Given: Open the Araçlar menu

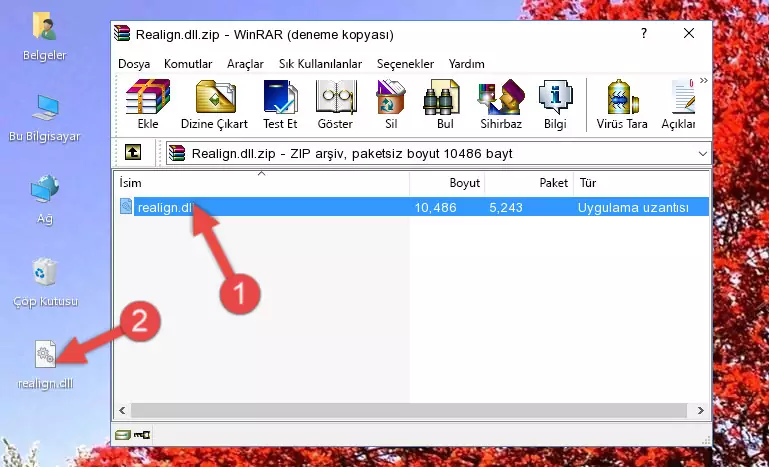Looking at the screenshot, I should pyautogui.click(x=245, y=64).
